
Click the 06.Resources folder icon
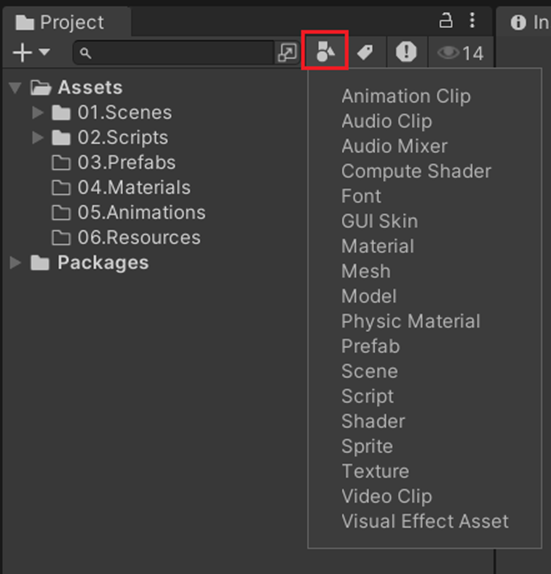pyautogui.click(x=61, y=238)
